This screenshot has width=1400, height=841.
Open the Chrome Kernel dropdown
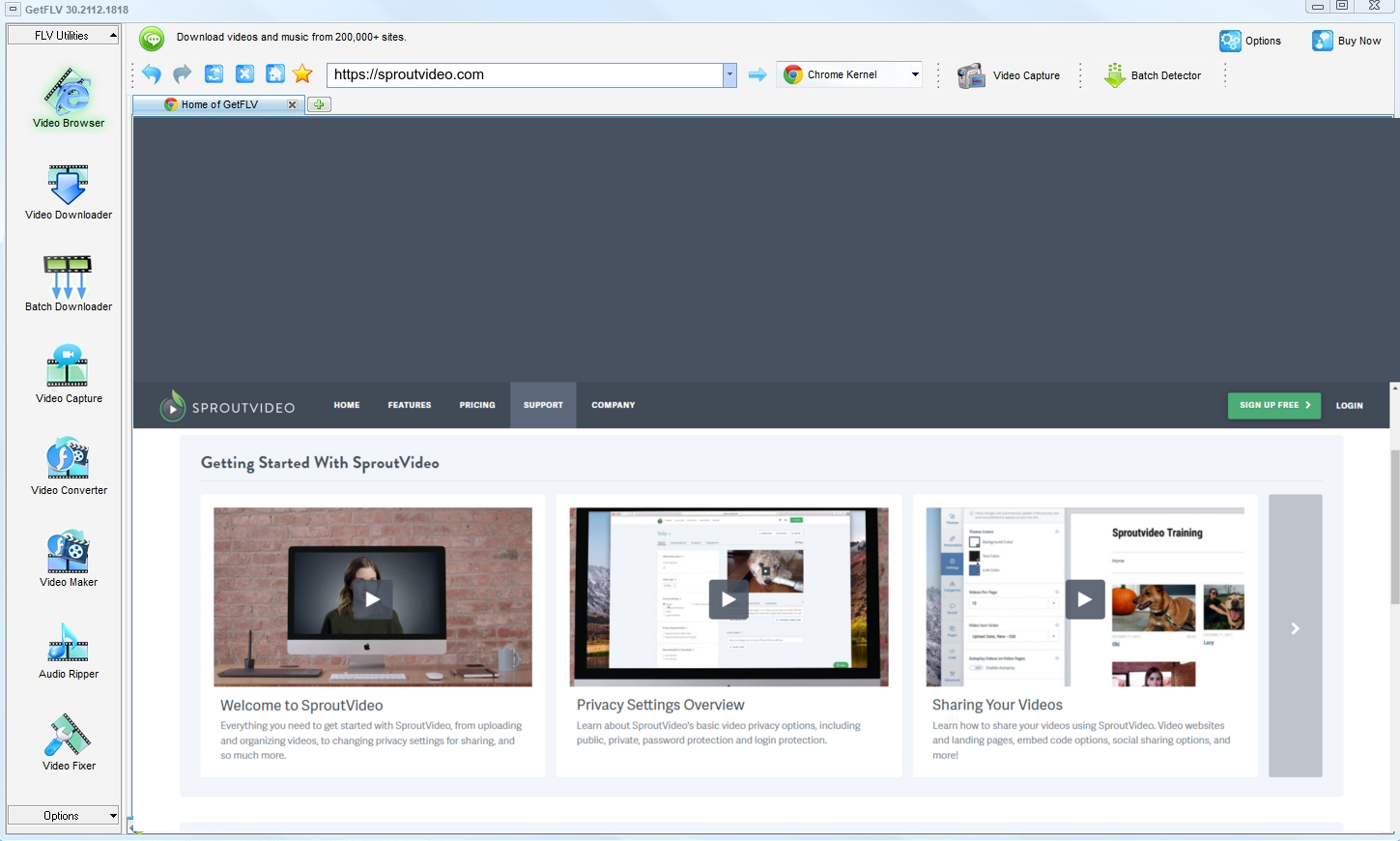[850, 74]
